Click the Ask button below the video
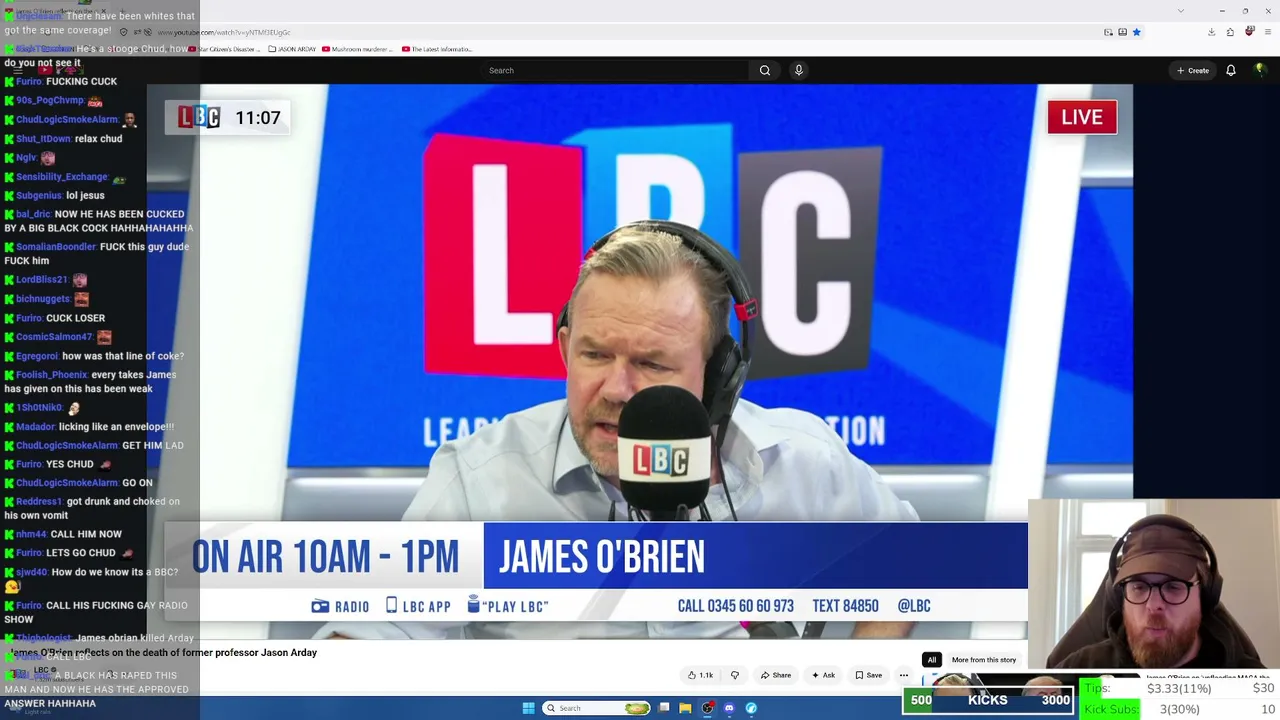The height and width of the screenshot is (720, 1280). (823, 675)
